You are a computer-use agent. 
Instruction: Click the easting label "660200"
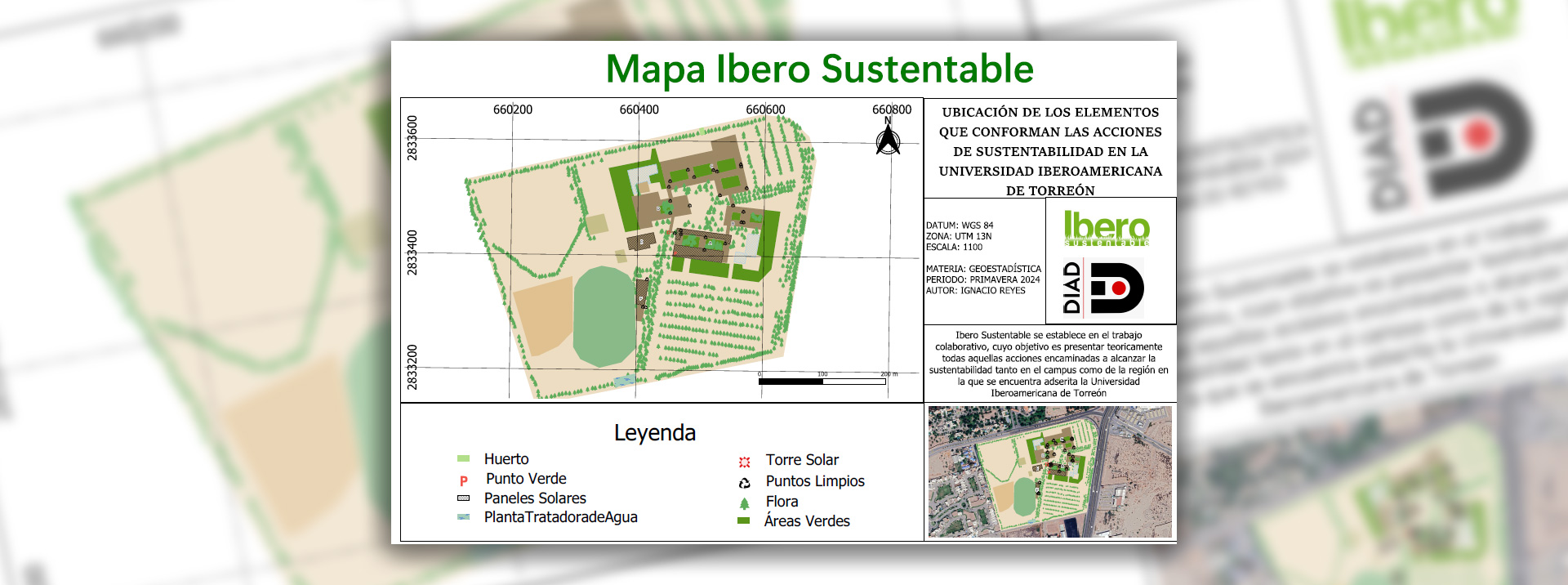click(513, 109)
